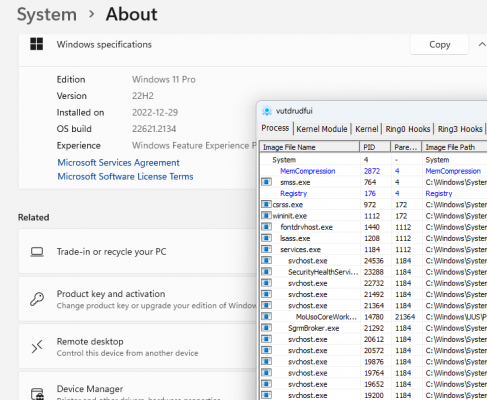Select csrss.exe process name
Viewport: 487px width, 400px height.
[x=288, y=205]
